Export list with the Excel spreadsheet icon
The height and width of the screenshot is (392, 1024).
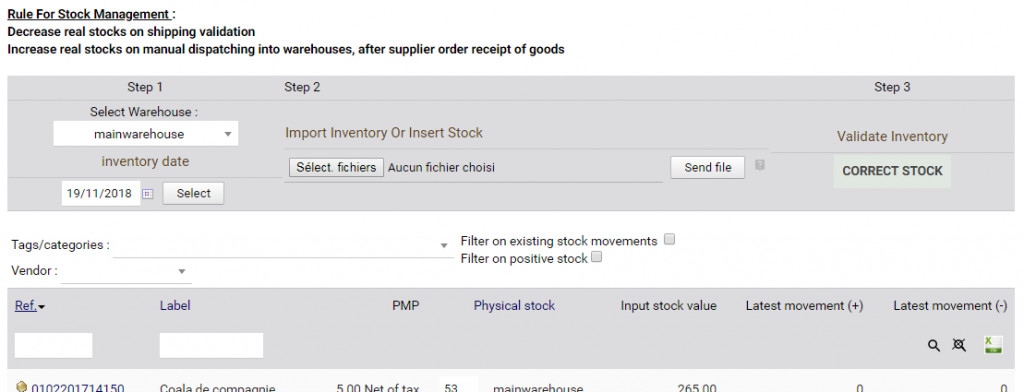(993, 345)
